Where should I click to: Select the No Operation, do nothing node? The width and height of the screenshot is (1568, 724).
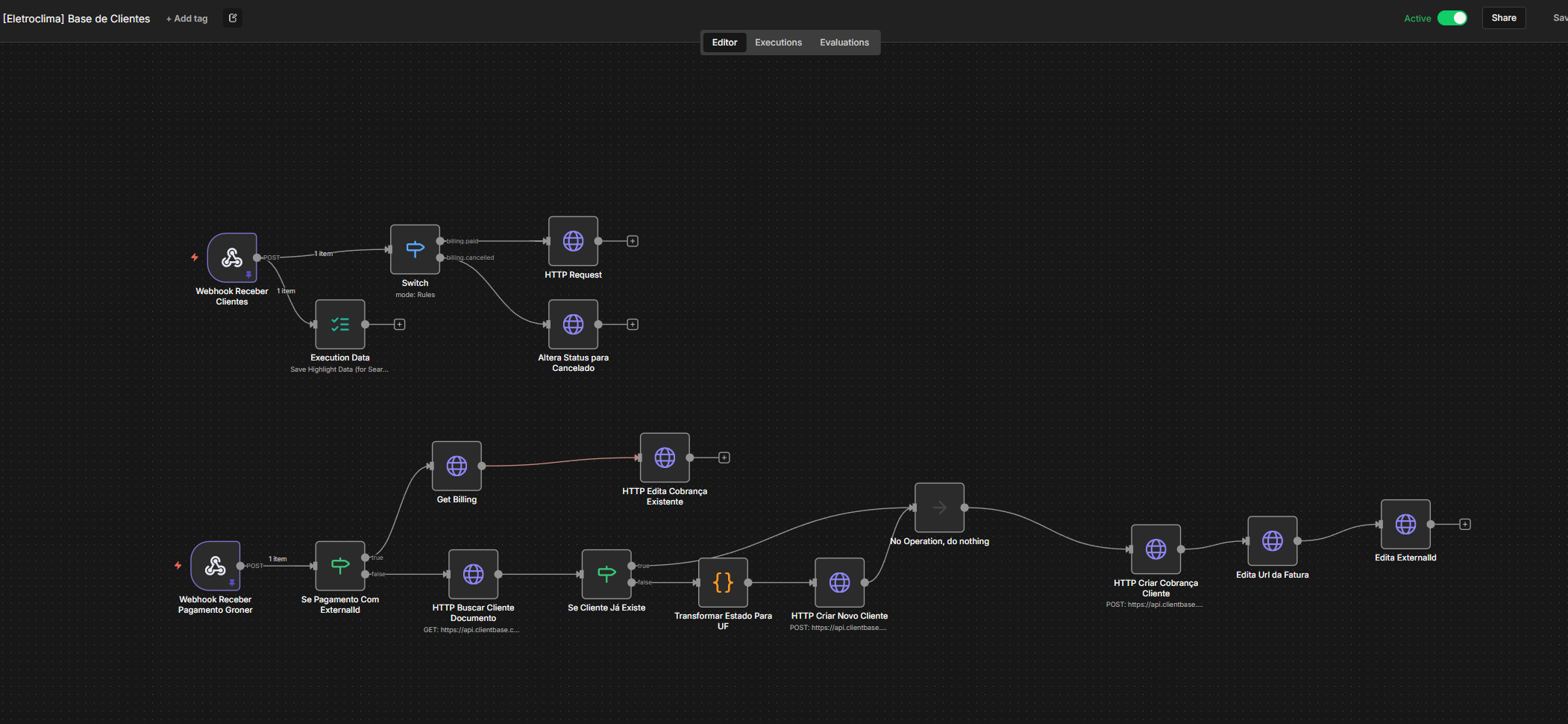coord(939,508)
